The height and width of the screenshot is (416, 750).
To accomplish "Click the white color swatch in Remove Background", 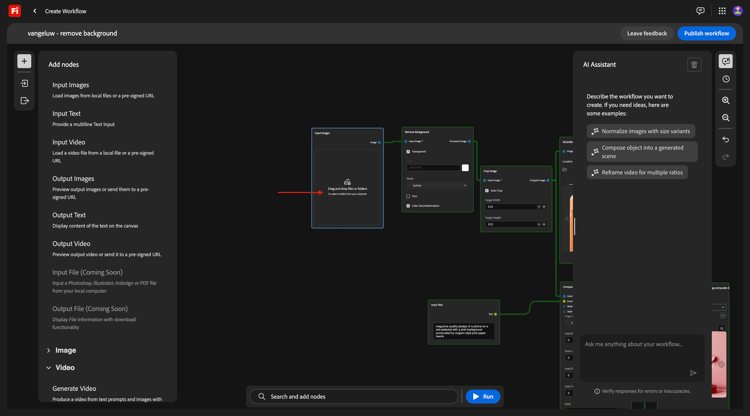I will pos(465,168).
